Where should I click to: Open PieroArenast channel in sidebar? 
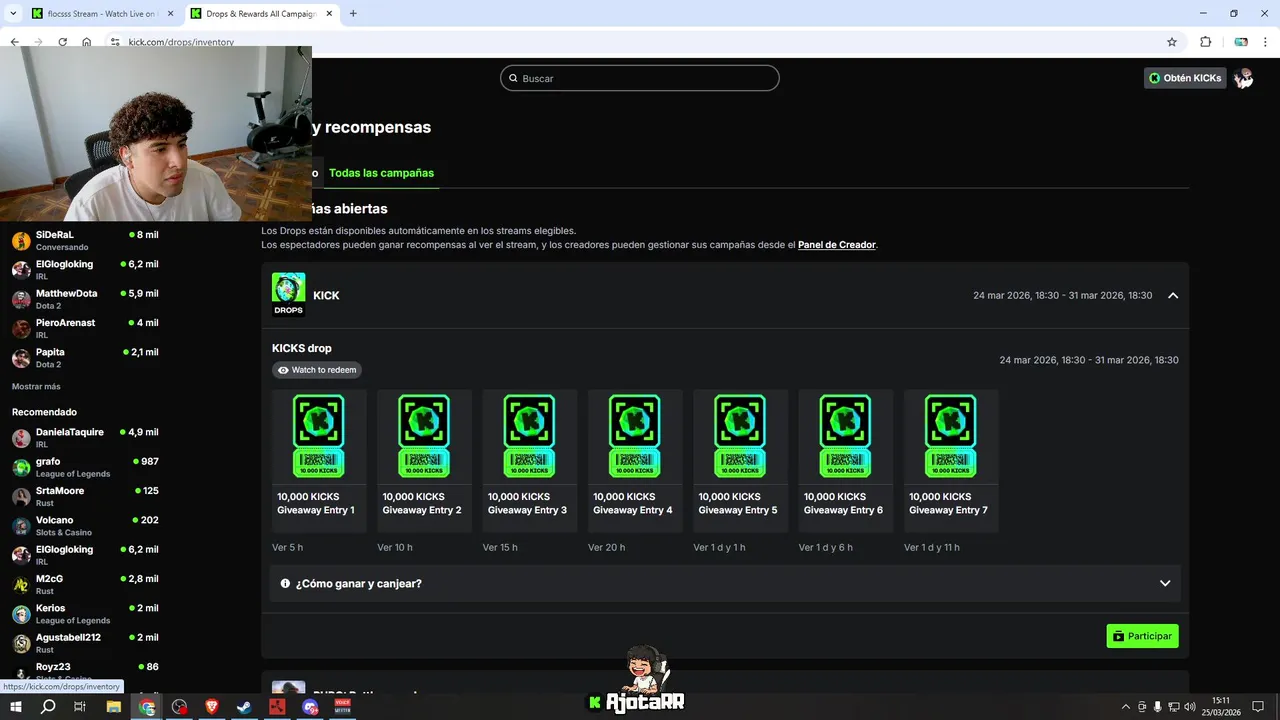85,328
